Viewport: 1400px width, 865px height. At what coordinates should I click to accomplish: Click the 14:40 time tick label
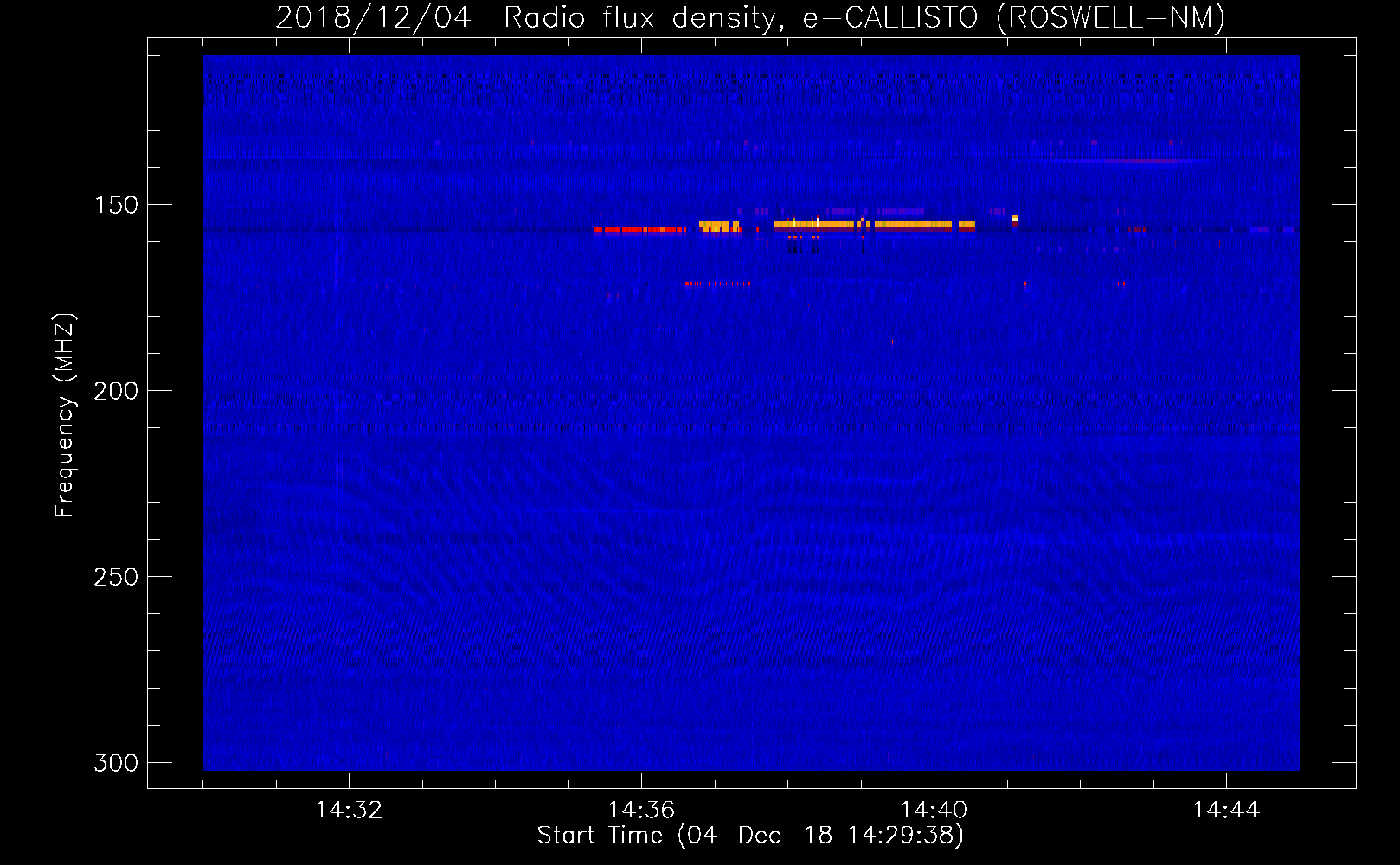pyautogui.click(x=934, y=811)
